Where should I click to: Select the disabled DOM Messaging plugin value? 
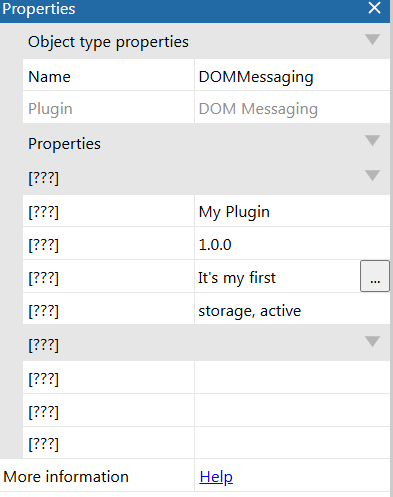[292, 107]
